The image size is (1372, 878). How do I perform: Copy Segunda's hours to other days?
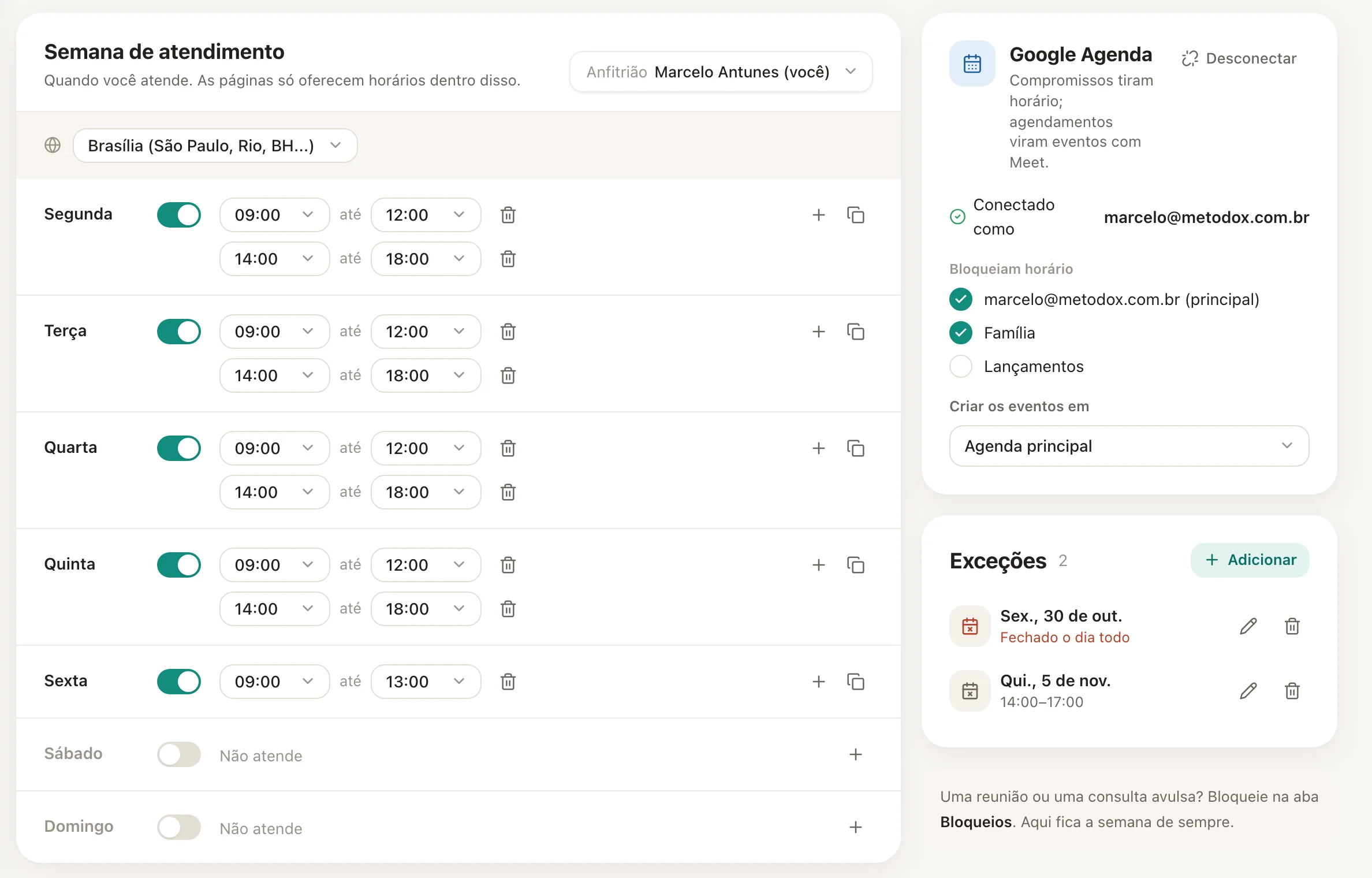click(856, 215)
